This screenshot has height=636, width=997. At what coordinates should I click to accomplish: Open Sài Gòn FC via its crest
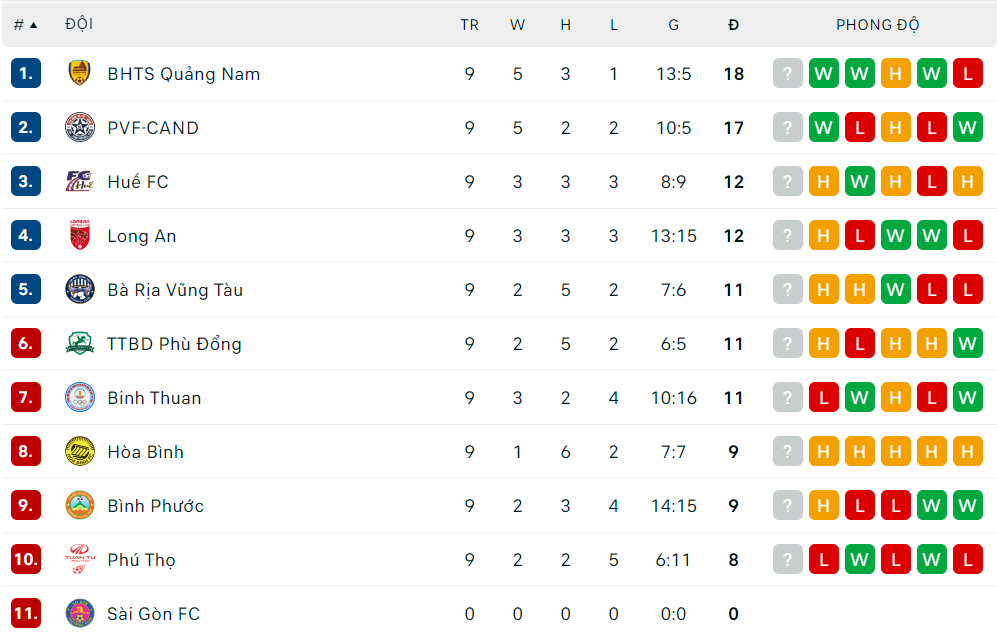(x=79, y=614)
